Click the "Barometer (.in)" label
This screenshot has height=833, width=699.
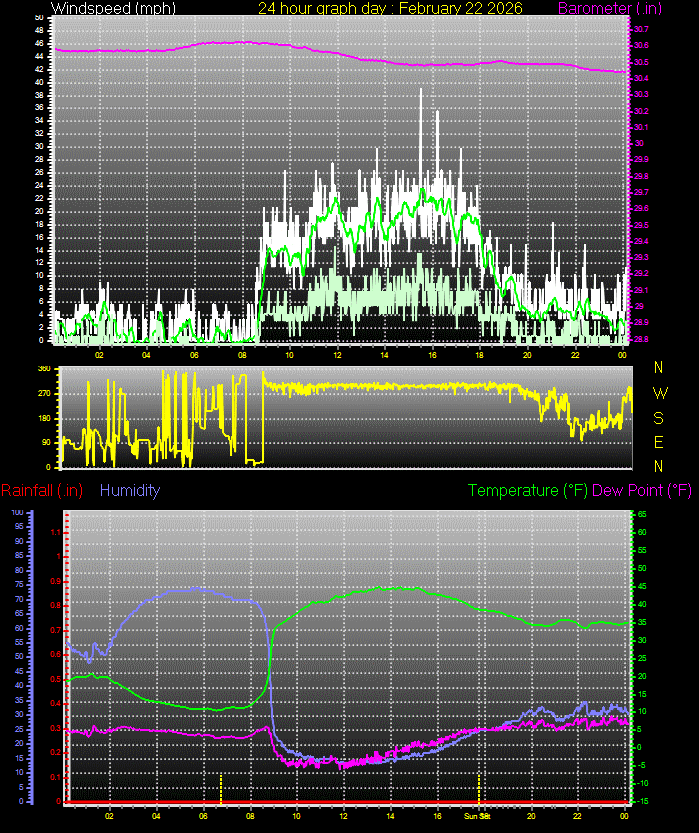pos(610,8)
